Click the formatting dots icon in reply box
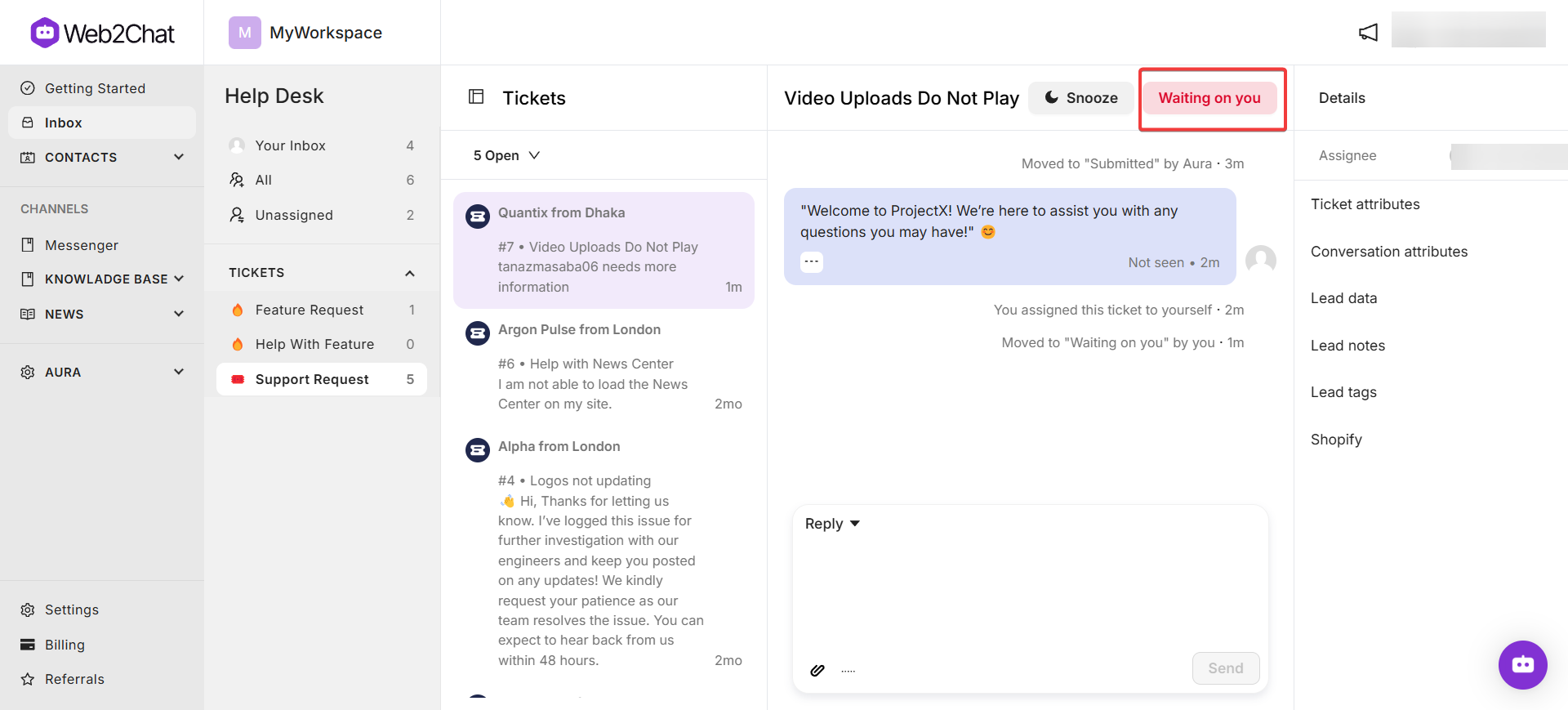1568x710 pixels. pos(849,671)
